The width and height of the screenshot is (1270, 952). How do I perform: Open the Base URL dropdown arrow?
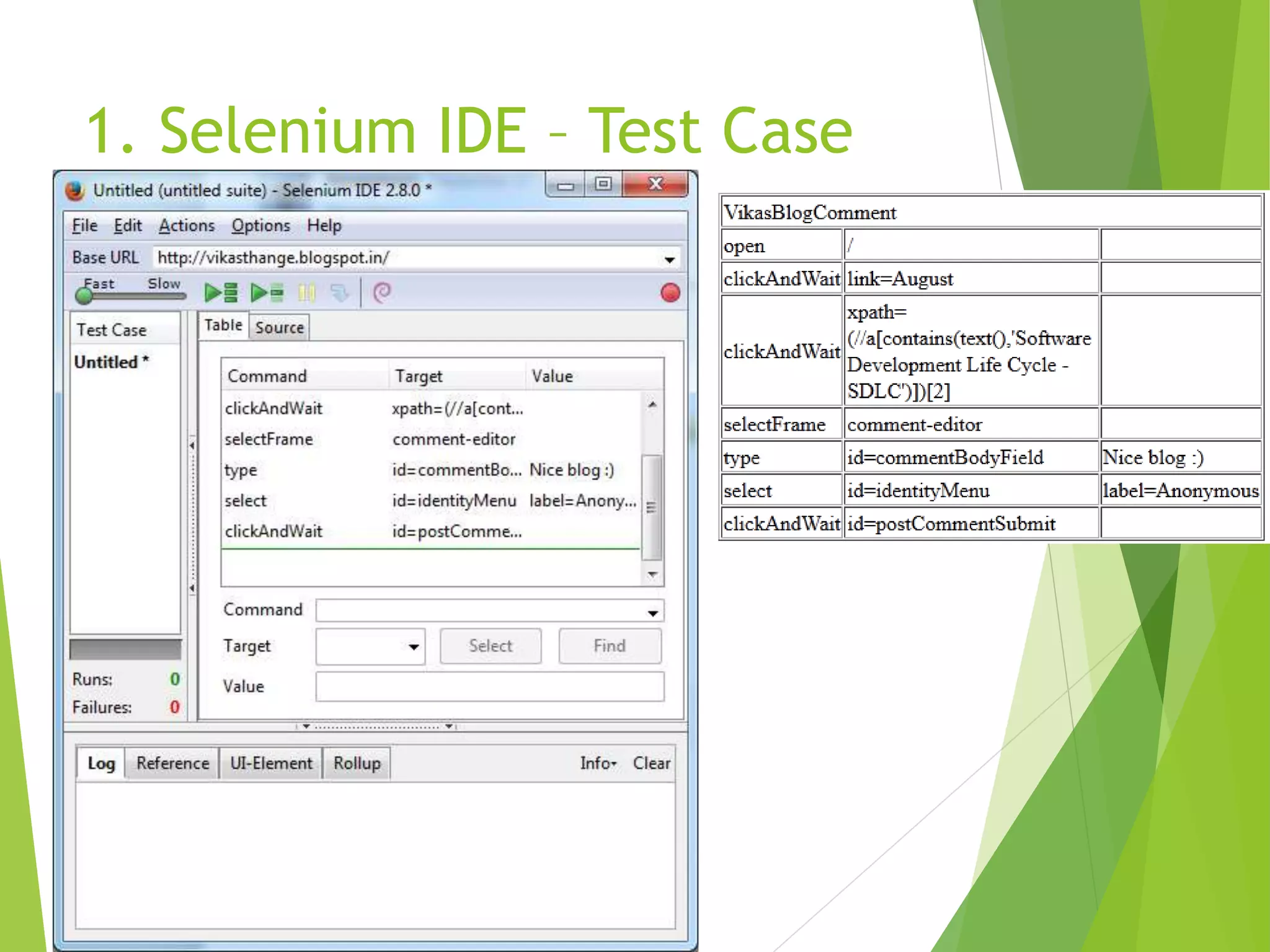coord(669,259)
